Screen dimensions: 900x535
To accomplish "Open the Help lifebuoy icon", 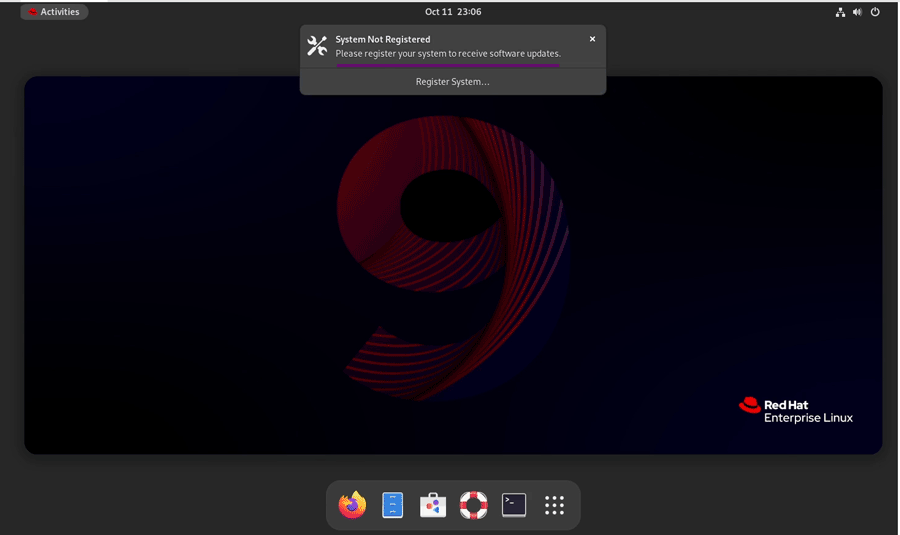I will [x=474, y=505].
